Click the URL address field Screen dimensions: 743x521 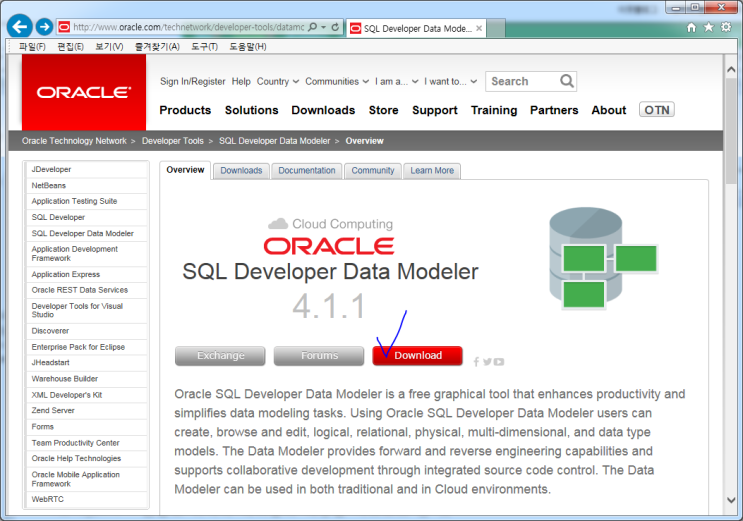click(188, 27)
